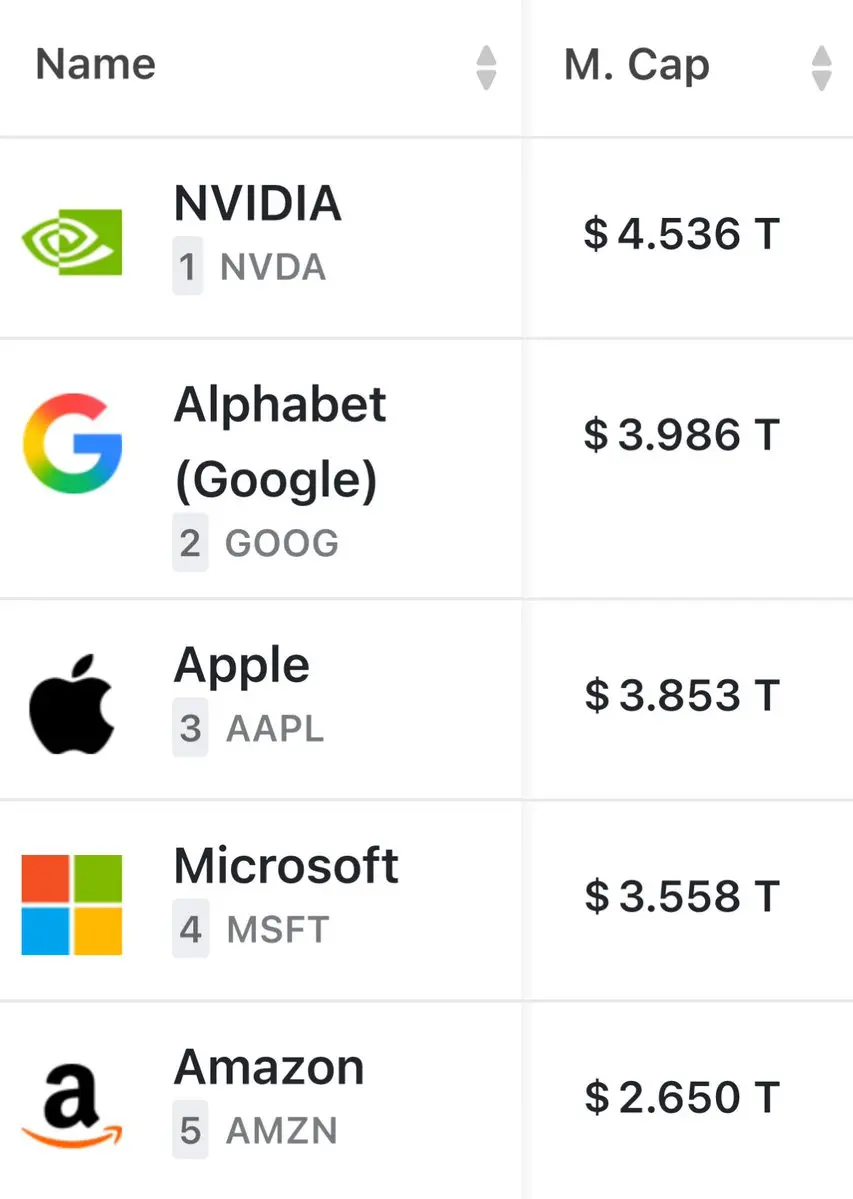The width and height of the screenshot is (853, 1199).
Task: Click the MSFT ticker symbol
Action: tap(277, 930)
